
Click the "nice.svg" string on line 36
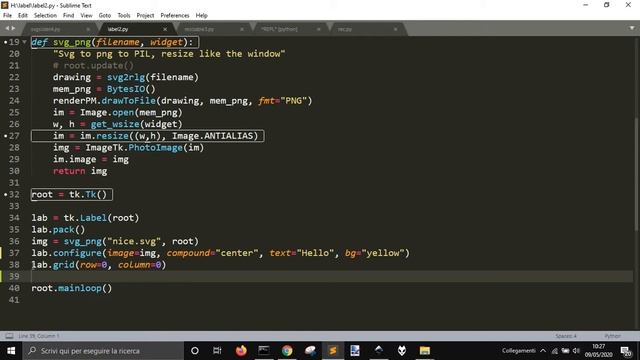(134, 241)
